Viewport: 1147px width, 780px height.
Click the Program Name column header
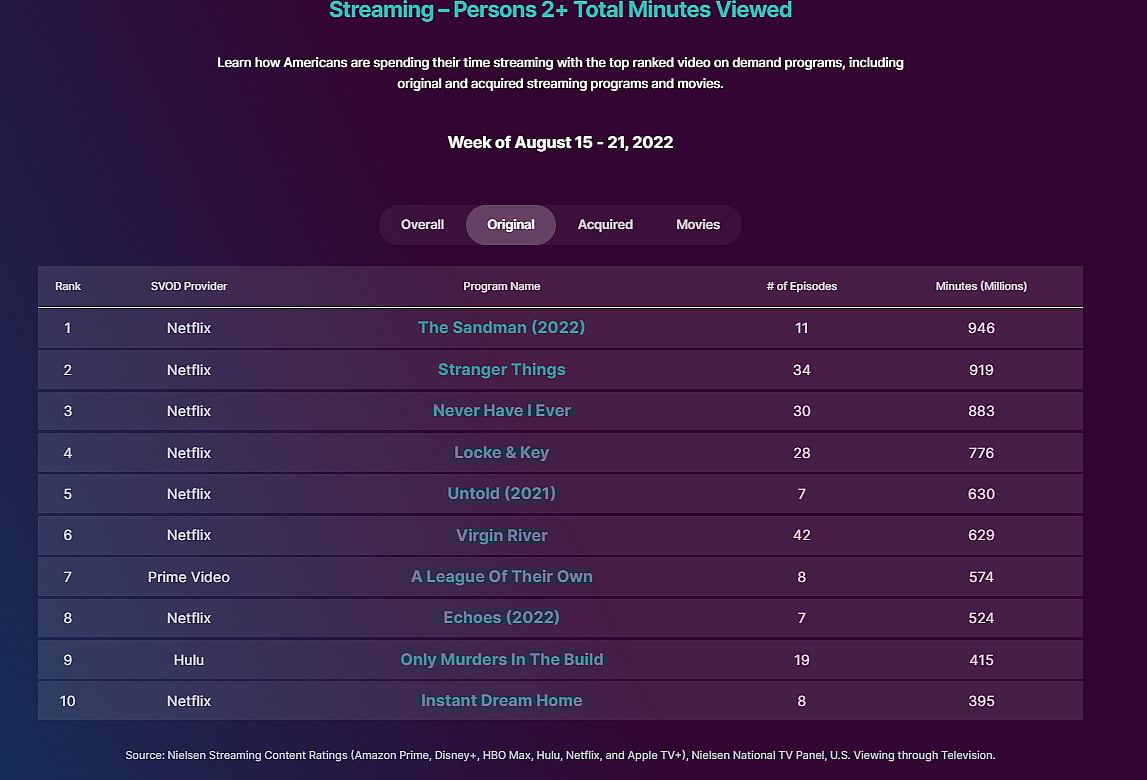coord(501,286)
